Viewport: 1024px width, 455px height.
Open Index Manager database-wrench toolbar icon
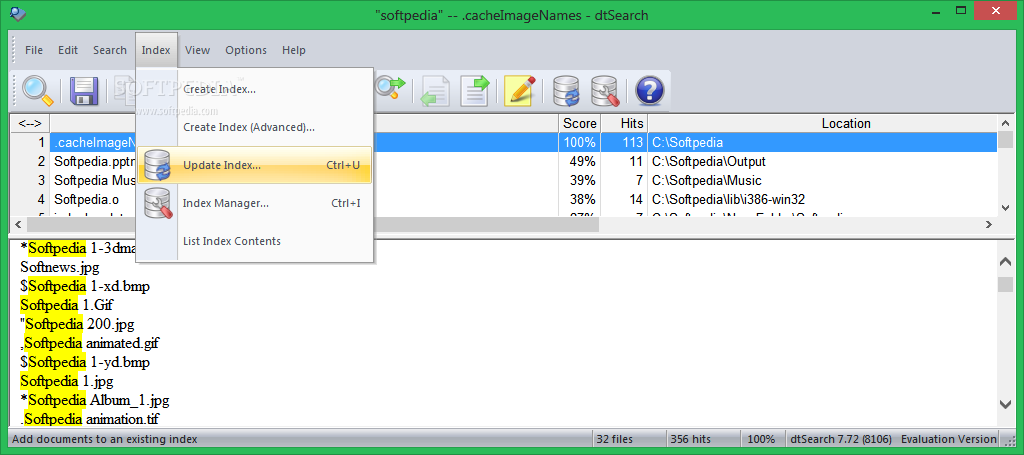605,91
